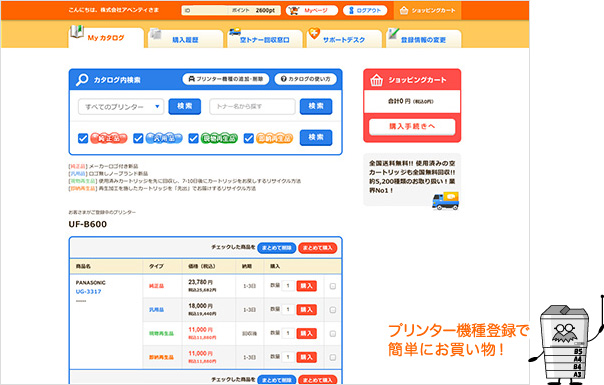Open プリンター機種の追加・削除 with the printer icon
Viewport: 604px width, 385px height.
(226, 79)
